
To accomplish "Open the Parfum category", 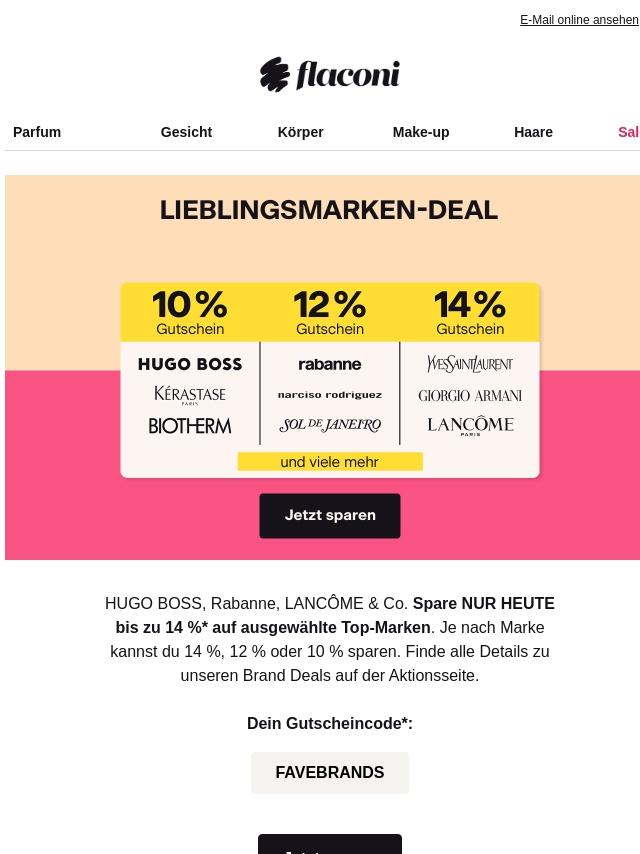I will tap(37, 132).
